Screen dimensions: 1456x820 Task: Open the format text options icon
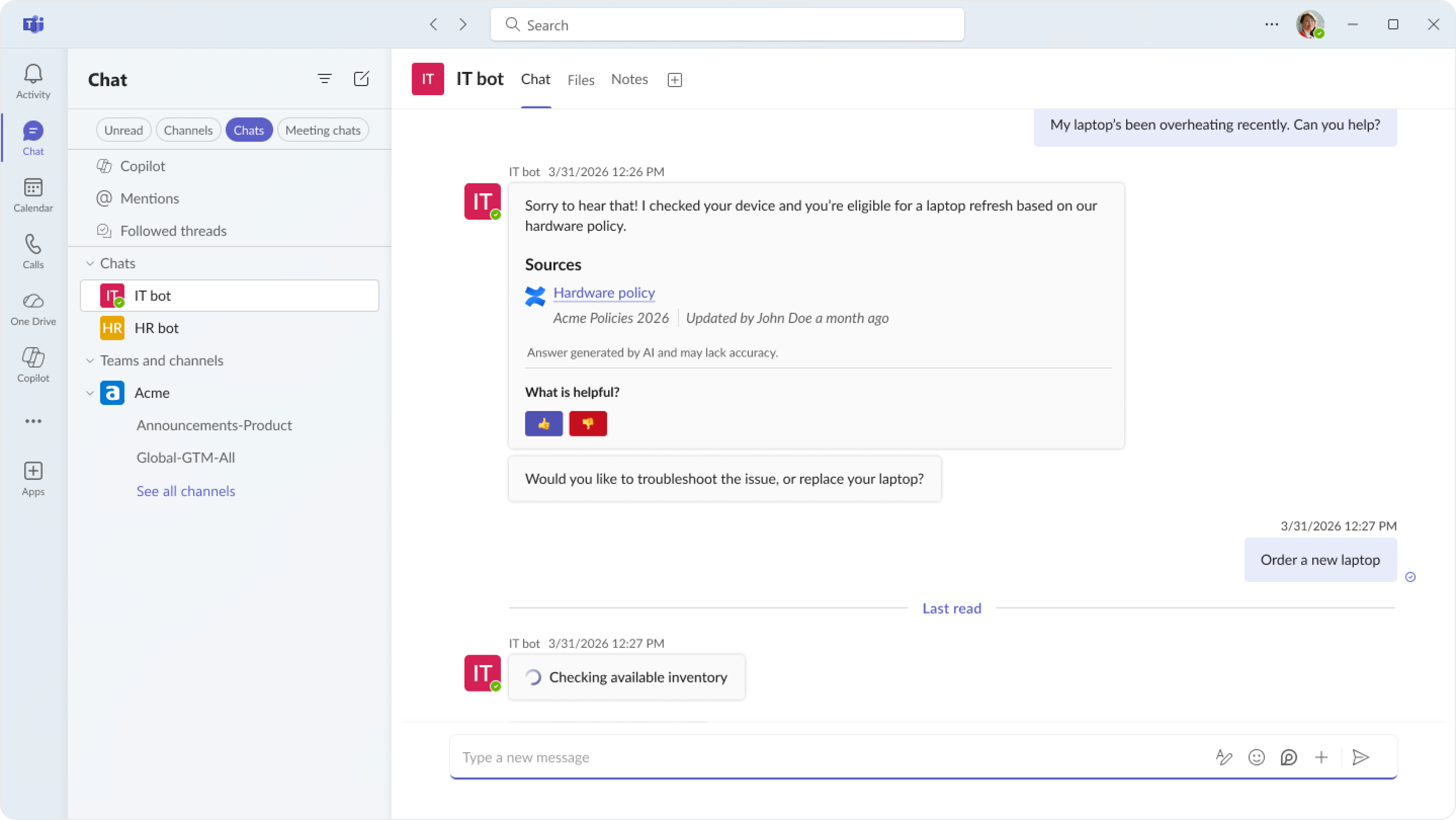pos(1224,757)
